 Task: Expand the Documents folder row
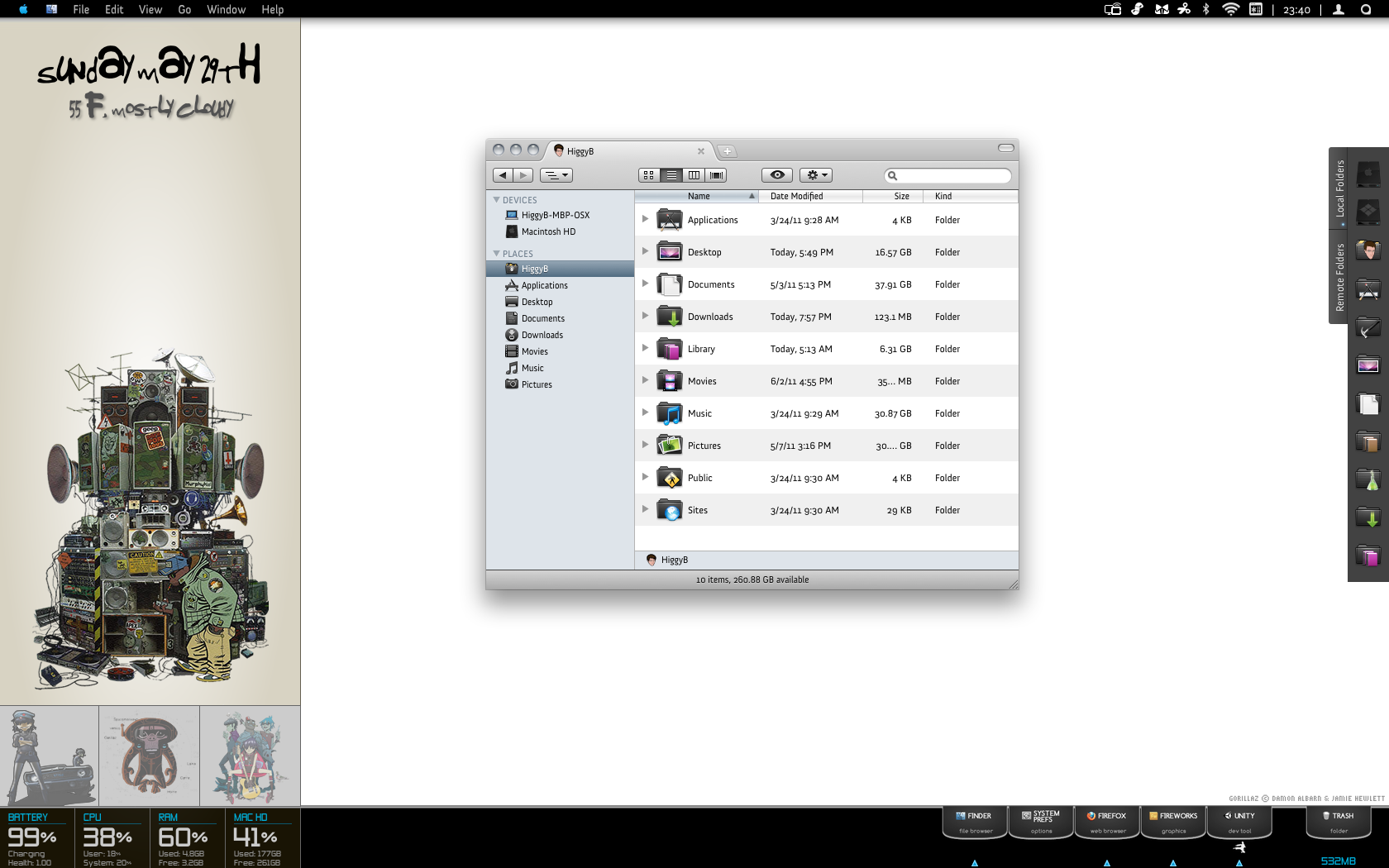pos(646,284)
